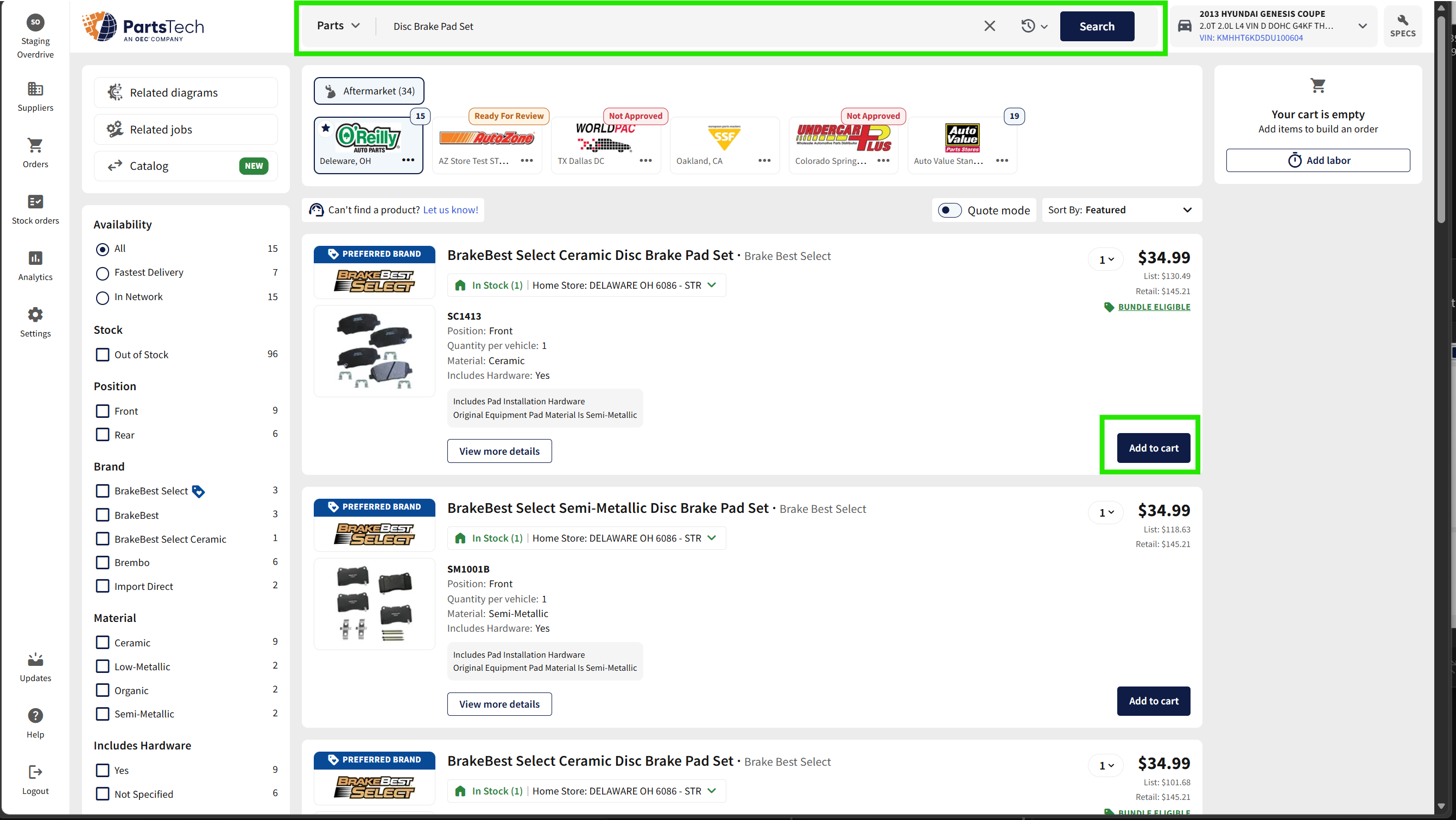Open SSF Oakland supplier options menu
Viewport: 1456px width, 820px height.
pyautogui.click(x=764, y=161)
